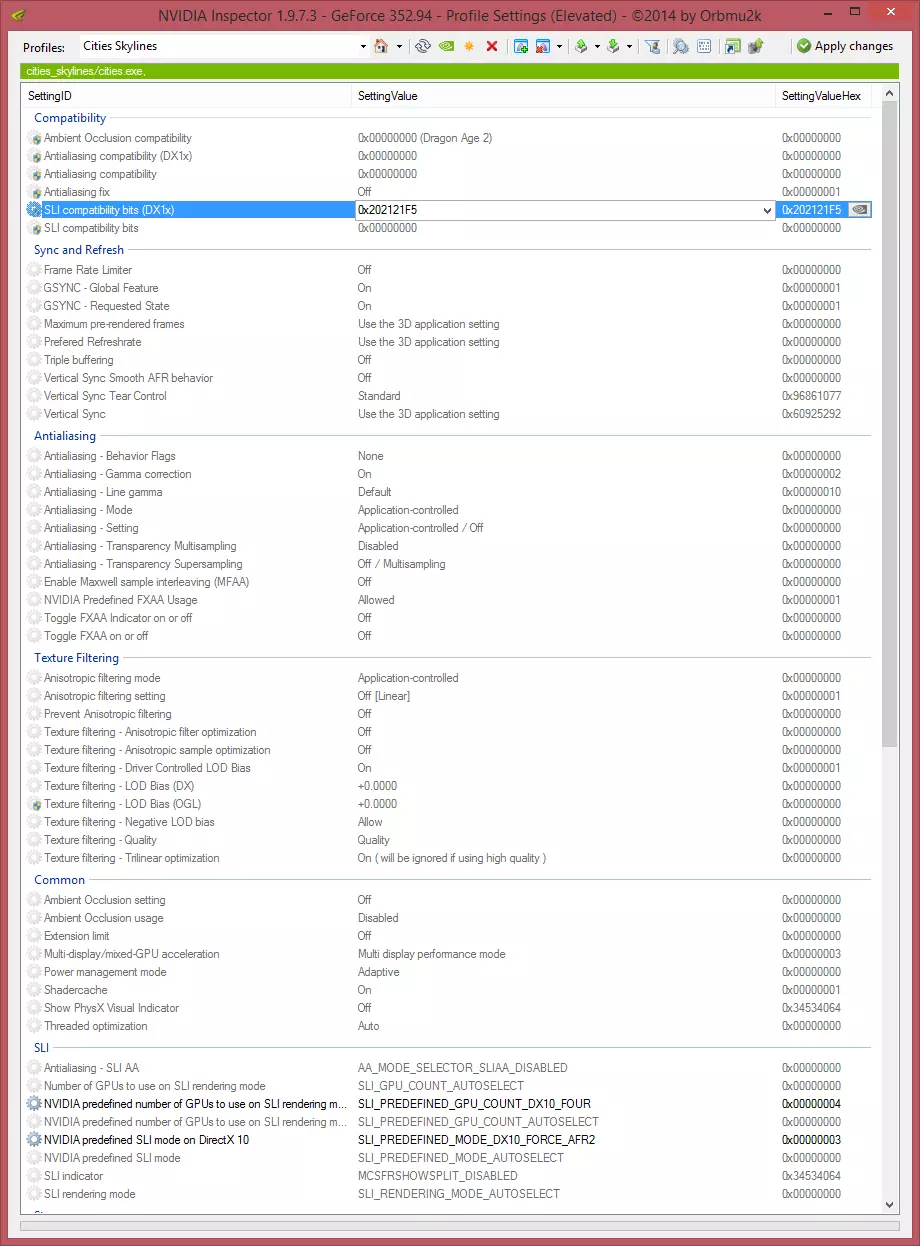
Task: Click the gear icon of NVIDIA predefined SLI mode on DirectX 10
Action: (35, 1140)
